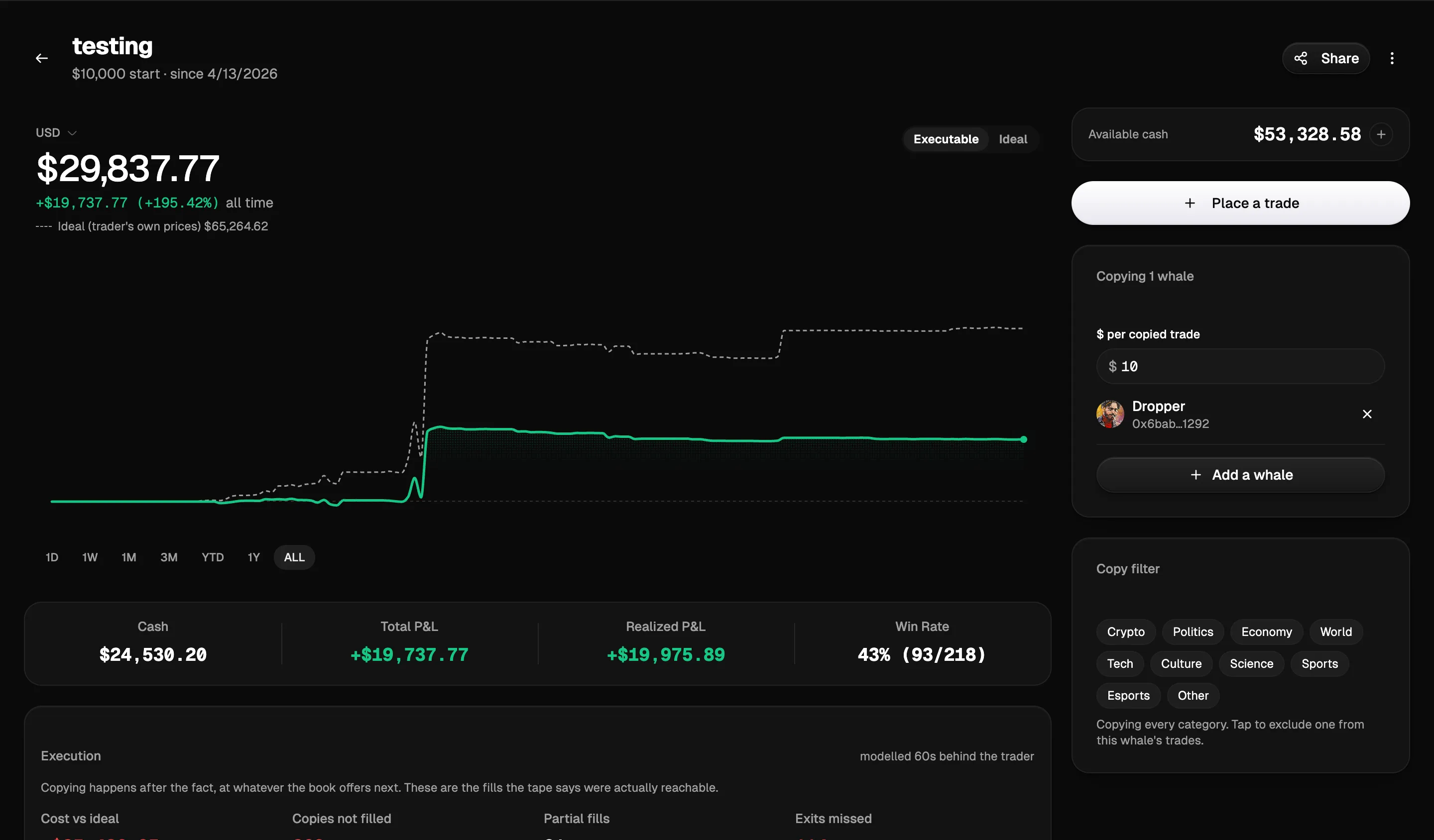Select the 1W time range
Viewport: 1434px width, 840px height.
[x=90, y=557]
